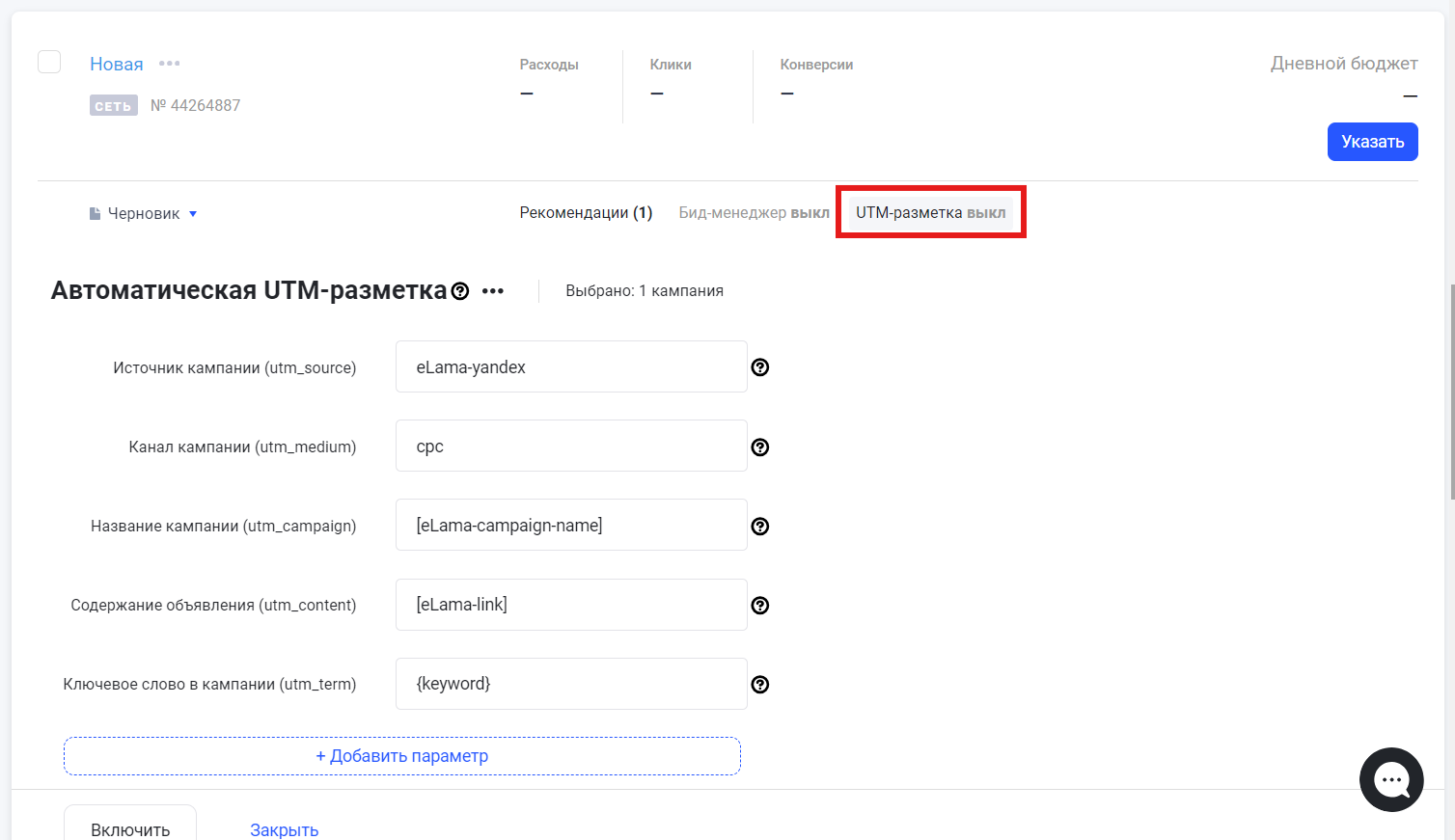Image resolution: width=1455 pixels, height=840 pixels.
Task: Click label Канал кампании (utm_medium)
Action: 242,447
